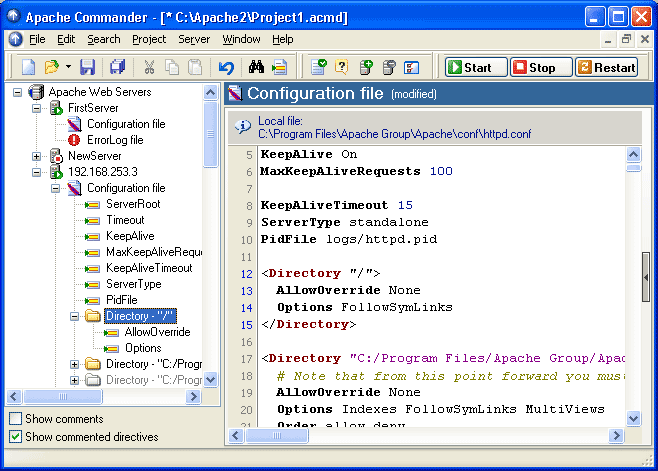This screenshot has width=658, height=471.
Task: Open the Window menu
Action: [241, 39]
